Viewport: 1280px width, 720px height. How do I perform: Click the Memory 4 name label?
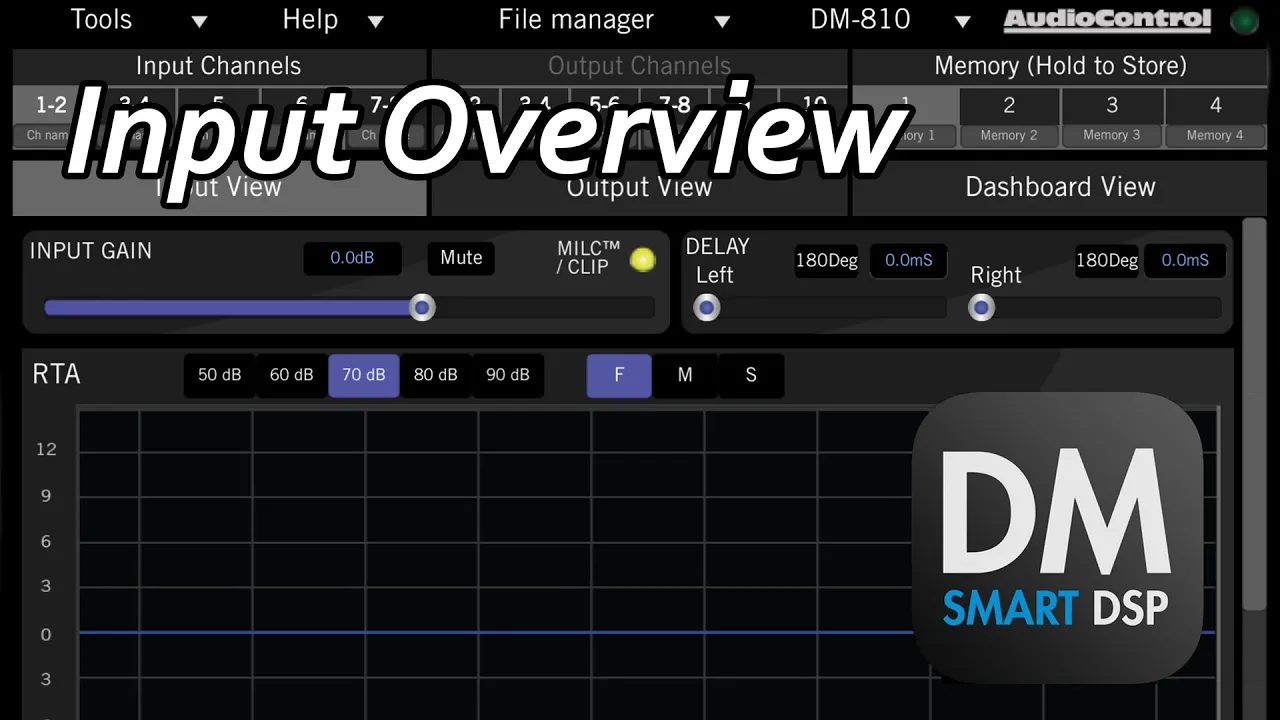coord(1215,136)
